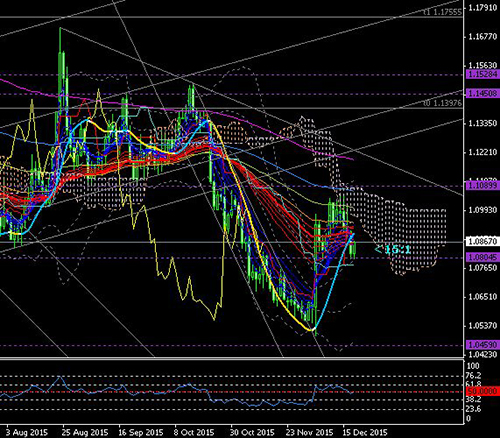Click the 3 Aug 2015 date label
Viewport: 500px width, 438px height.
tap(27, 432)
